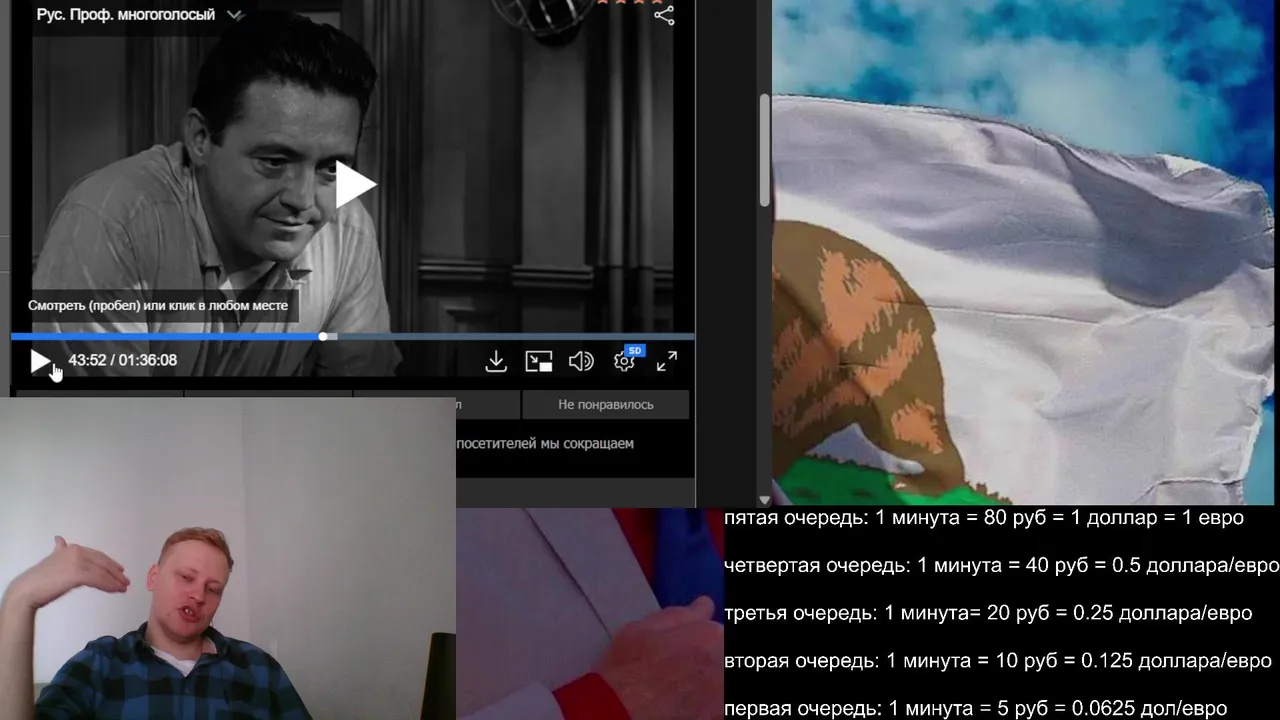Expand the 'Рус. Проф. многоголосый' audio track dropdown
The image size is (1280, 720).
[139, 15]
